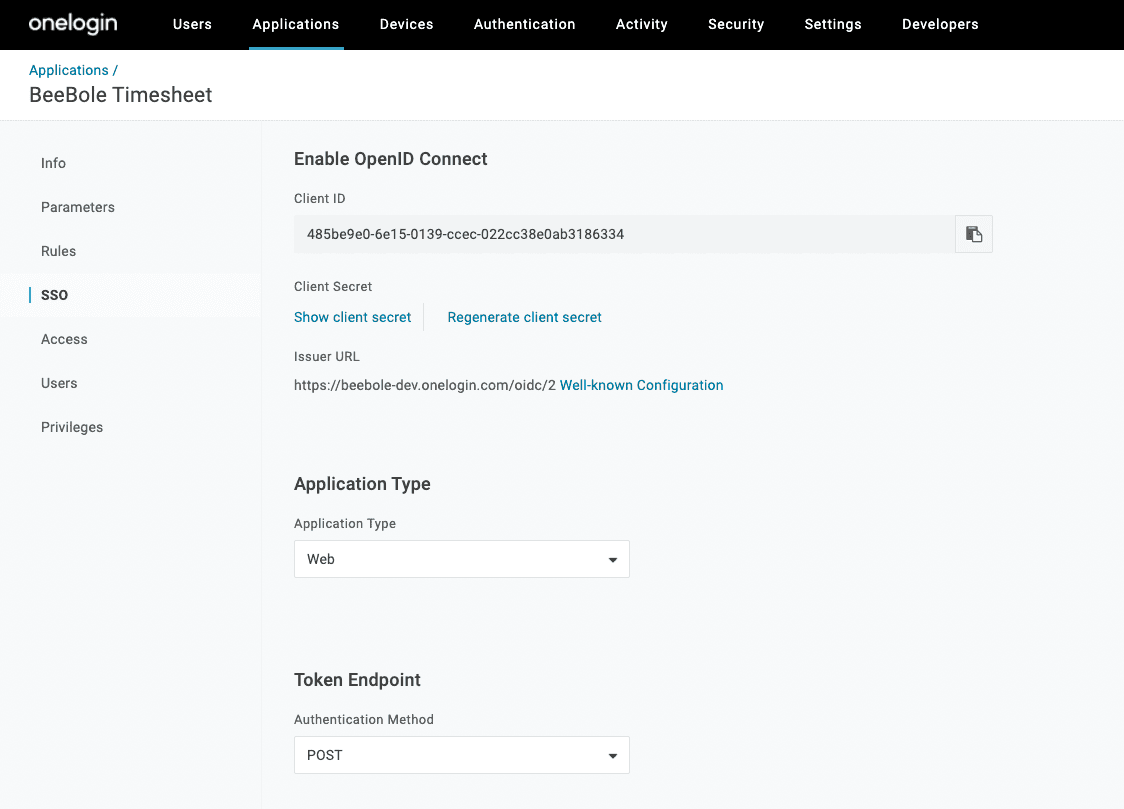
Task: Open the Developers menu
Action: [x=939, y=24]
